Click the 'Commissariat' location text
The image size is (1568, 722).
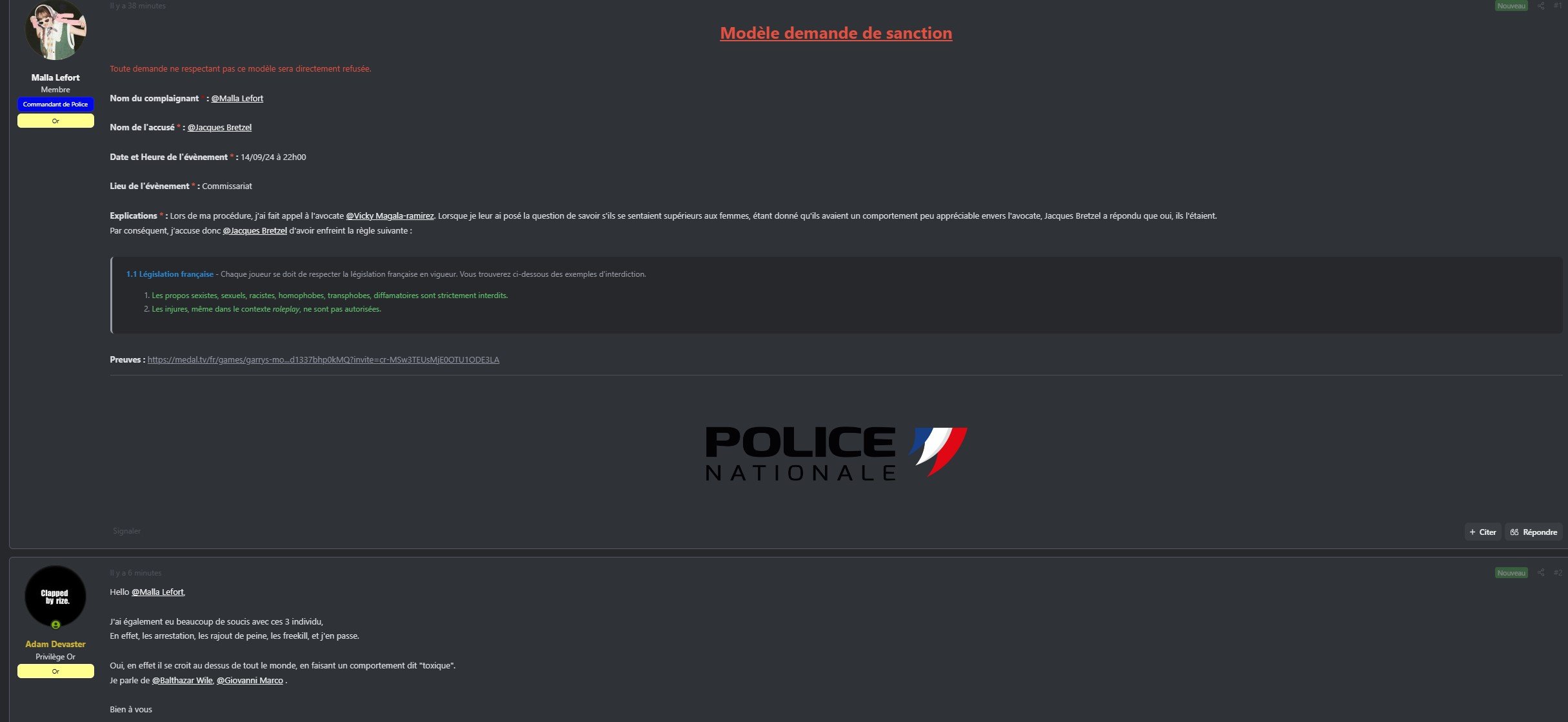click(227, 186)
